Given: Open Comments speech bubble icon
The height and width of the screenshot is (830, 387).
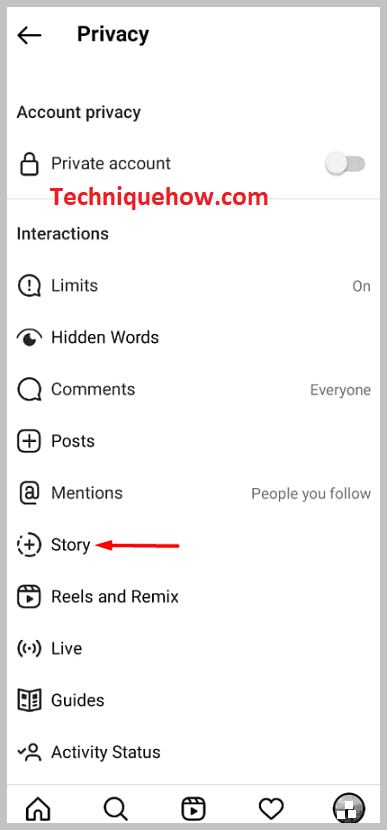Looking at the screenshot, I should pyautogui.click(x=29, y=390).
